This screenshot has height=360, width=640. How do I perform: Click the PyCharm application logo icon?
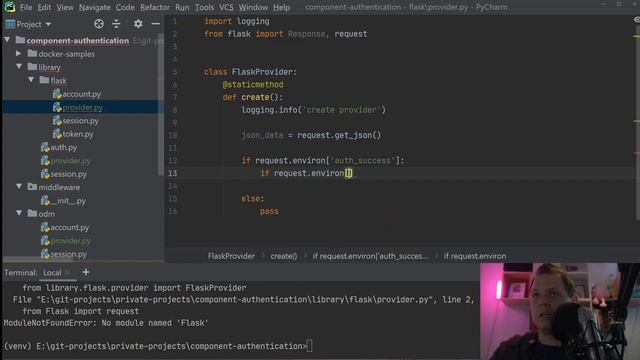pos(9,7)
